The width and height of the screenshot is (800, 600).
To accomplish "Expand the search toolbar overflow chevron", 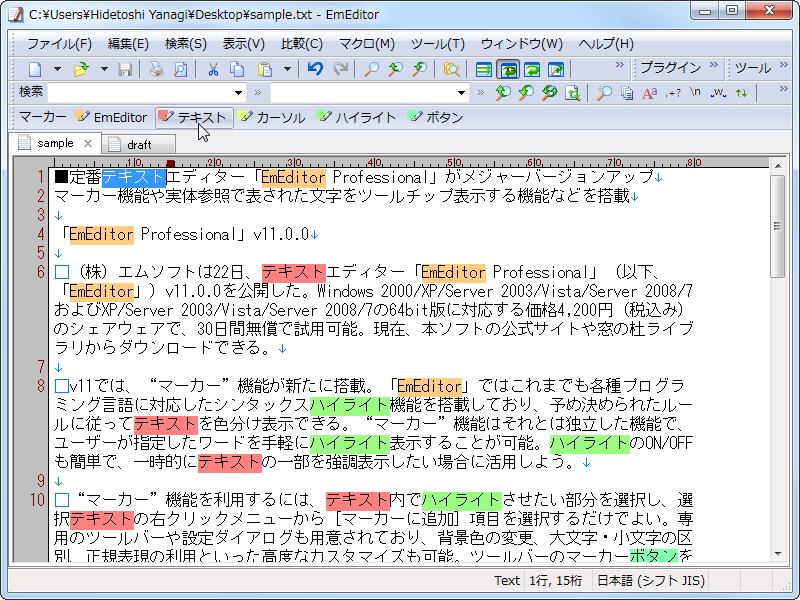I will coord(784,89).
